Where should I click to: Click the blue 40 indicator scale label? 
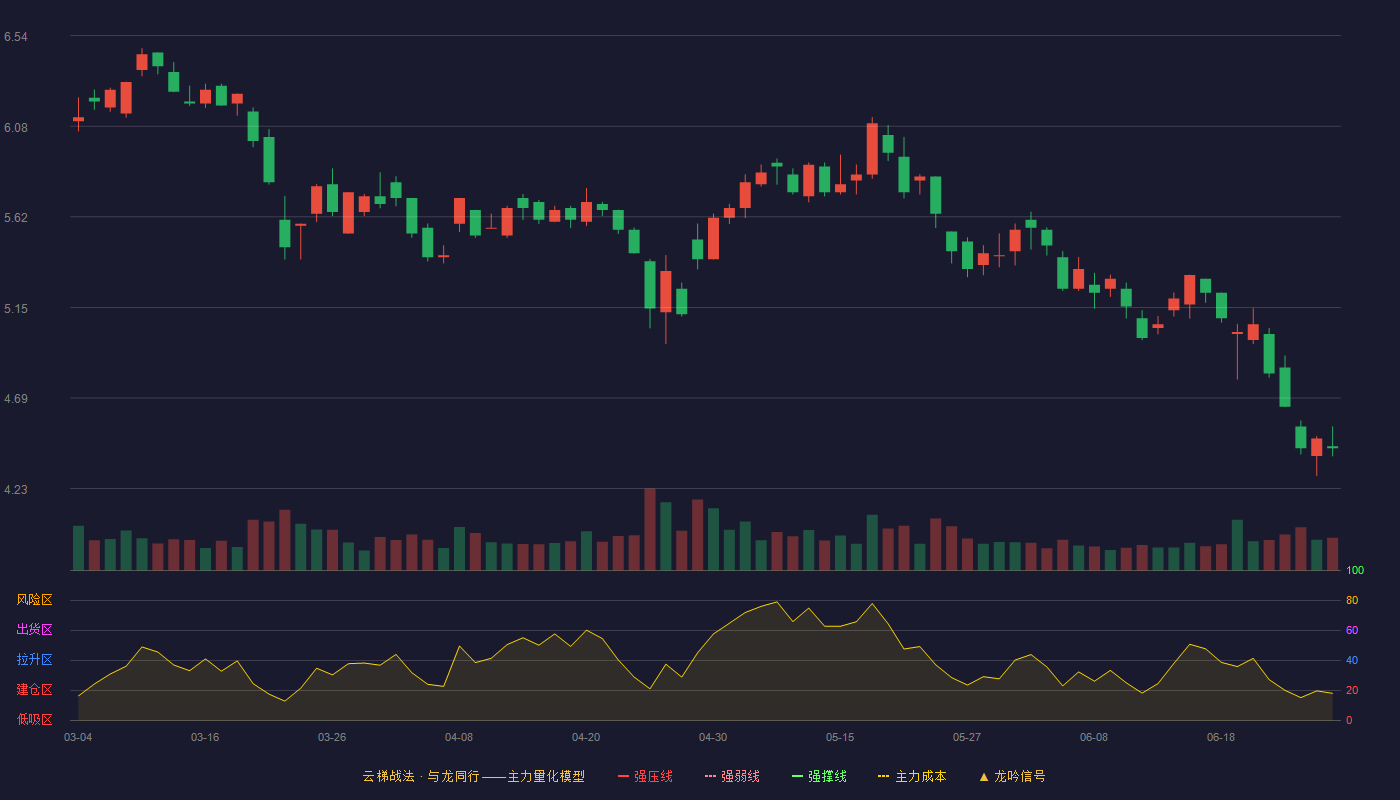point(1352,661)
